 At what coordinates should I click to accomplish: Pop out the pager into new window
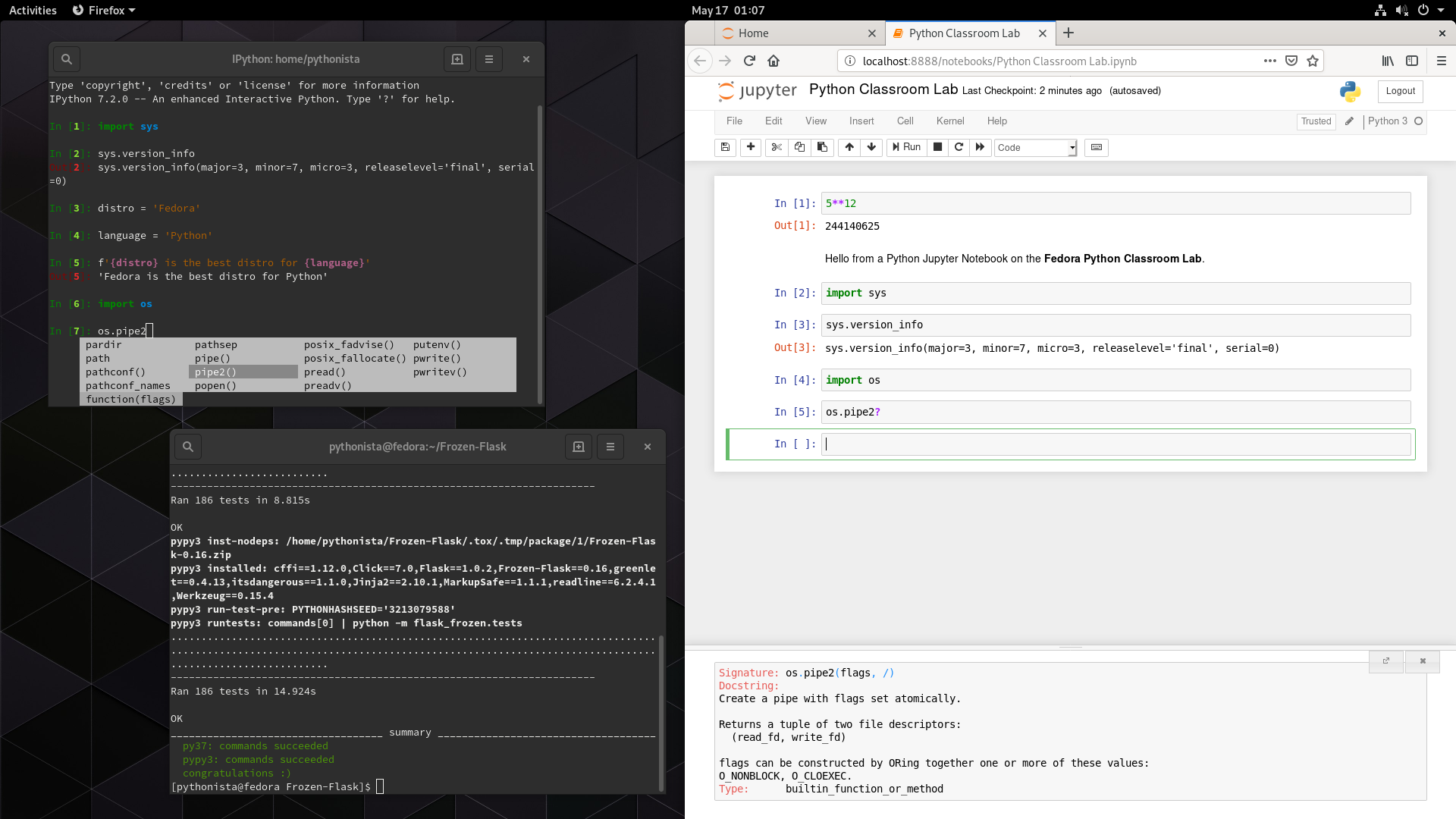tap(1386, 661)
